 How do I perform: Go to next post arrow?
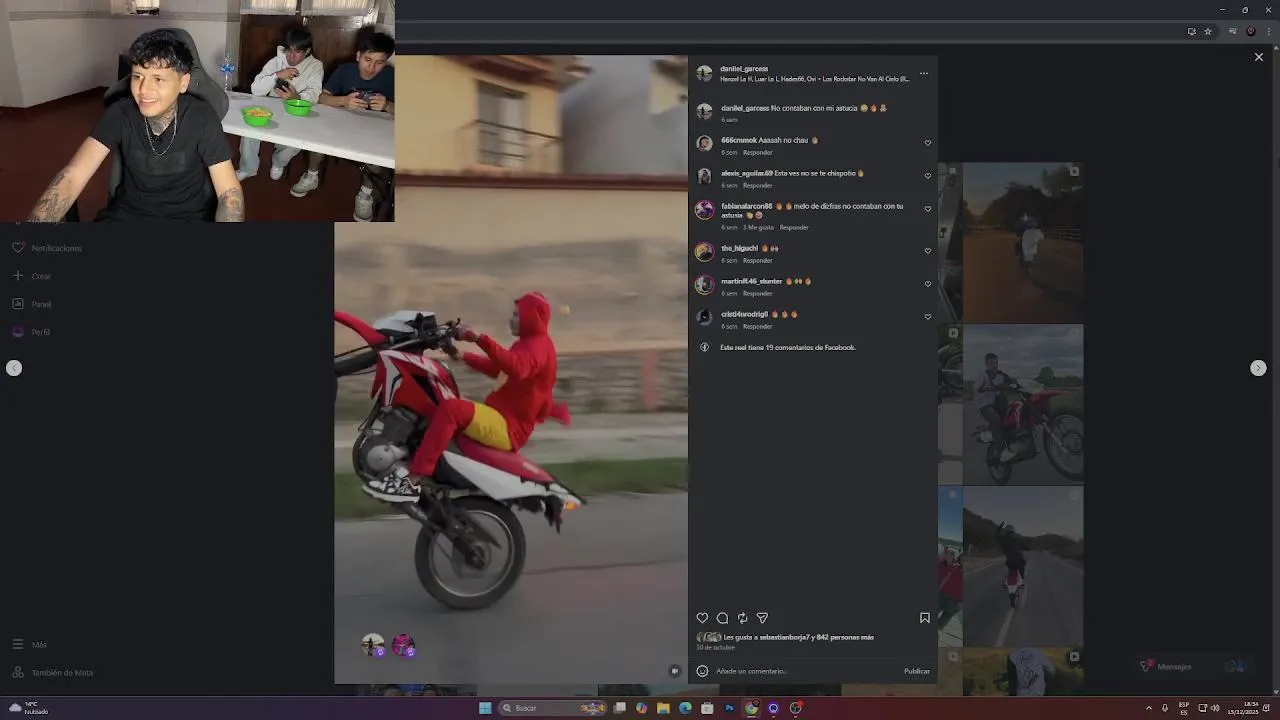pyautogui.click(x=1258, y=368)
